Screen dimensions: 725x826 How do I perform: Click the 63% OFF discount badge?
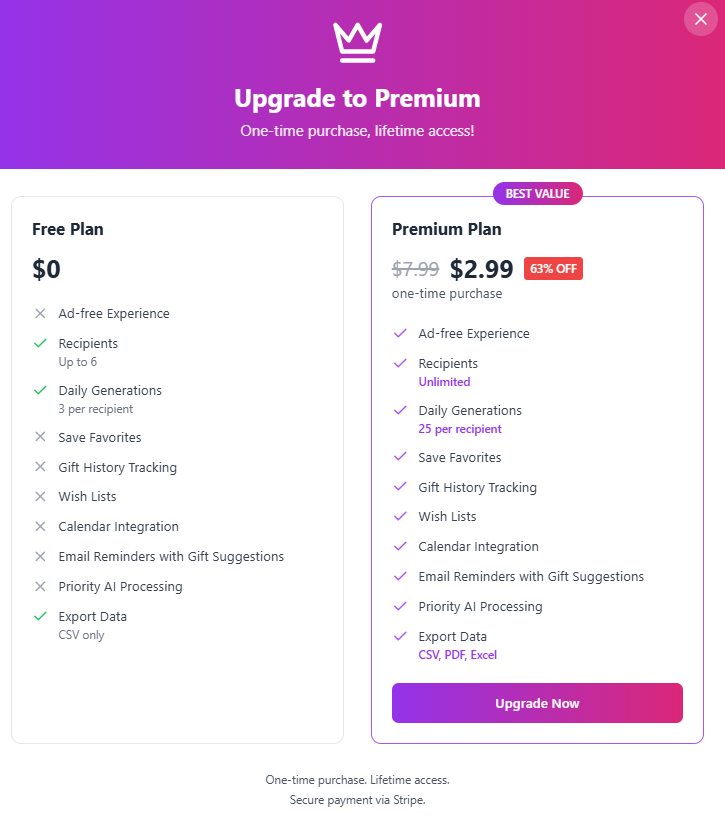click(x=553, y=269)
